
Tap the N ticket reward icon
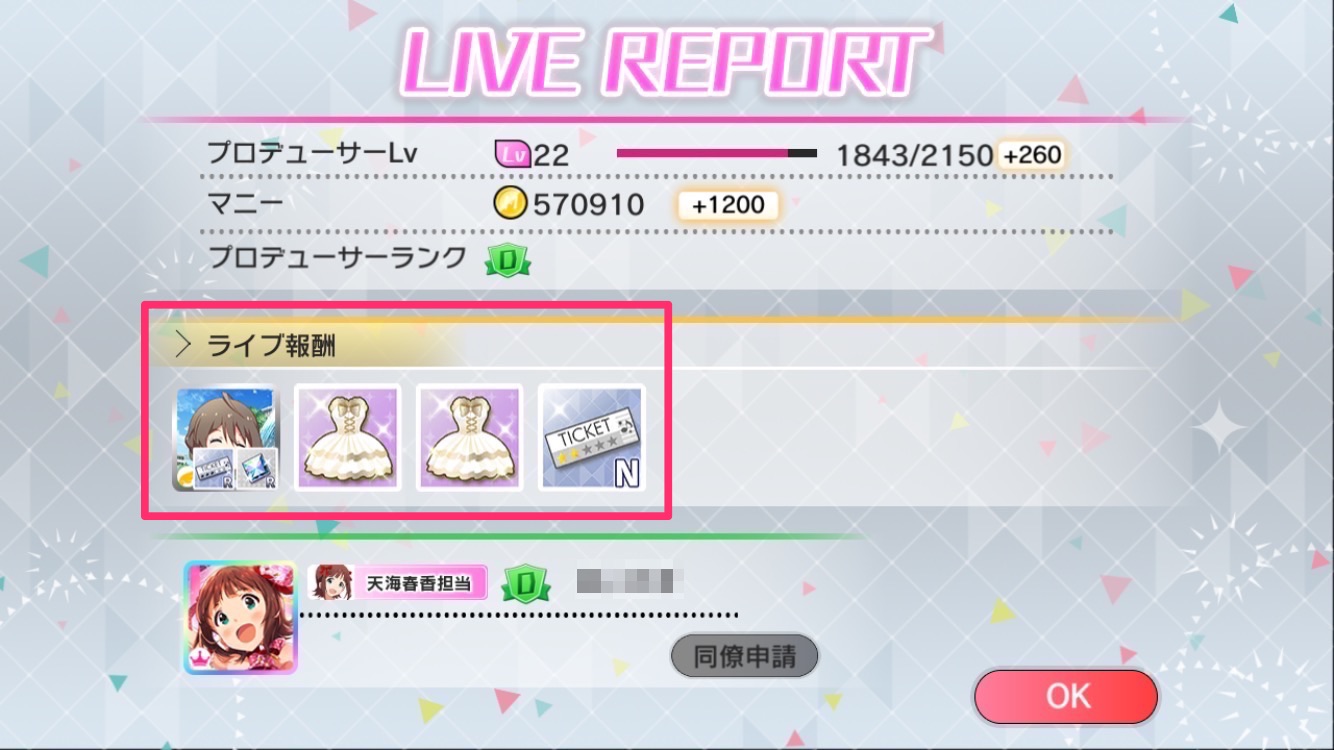coord(592,437)
